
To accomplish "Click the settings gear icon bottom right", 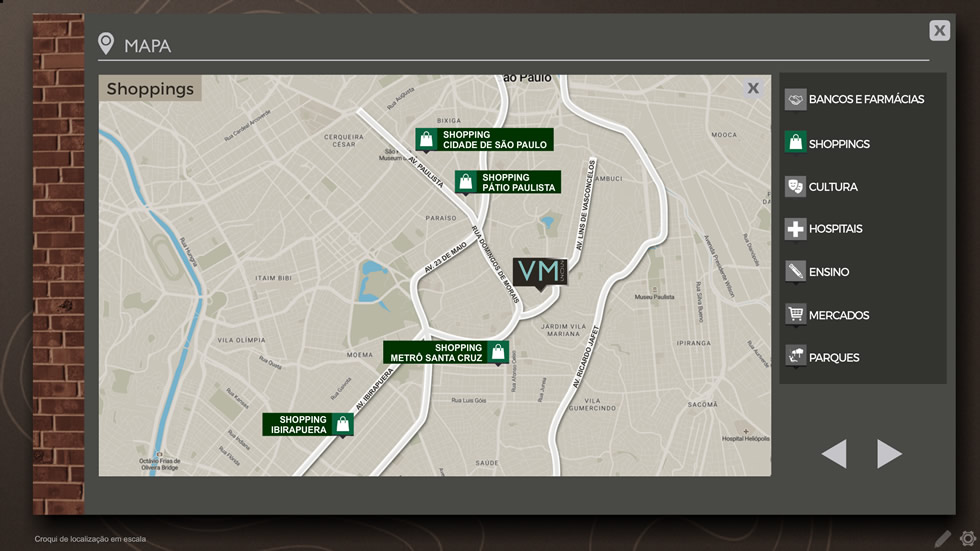I will pos(967,539).
